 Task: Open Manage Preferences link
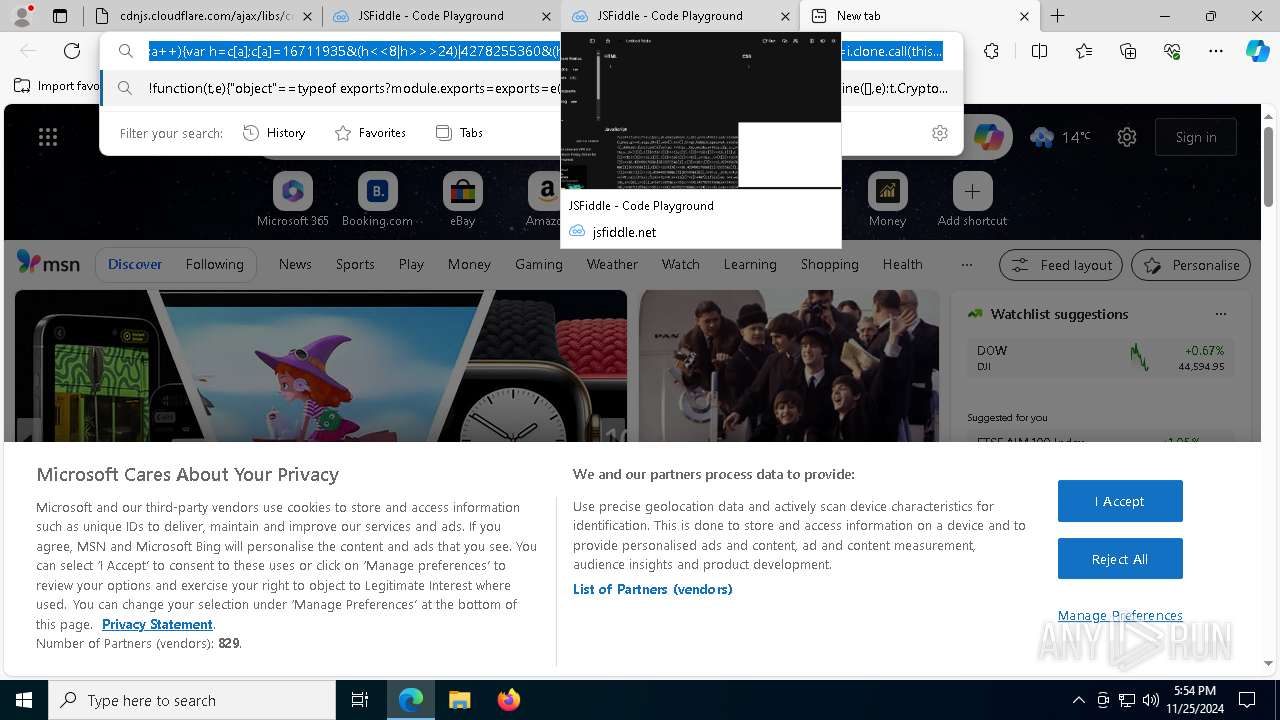click(x=1120, y=615)
